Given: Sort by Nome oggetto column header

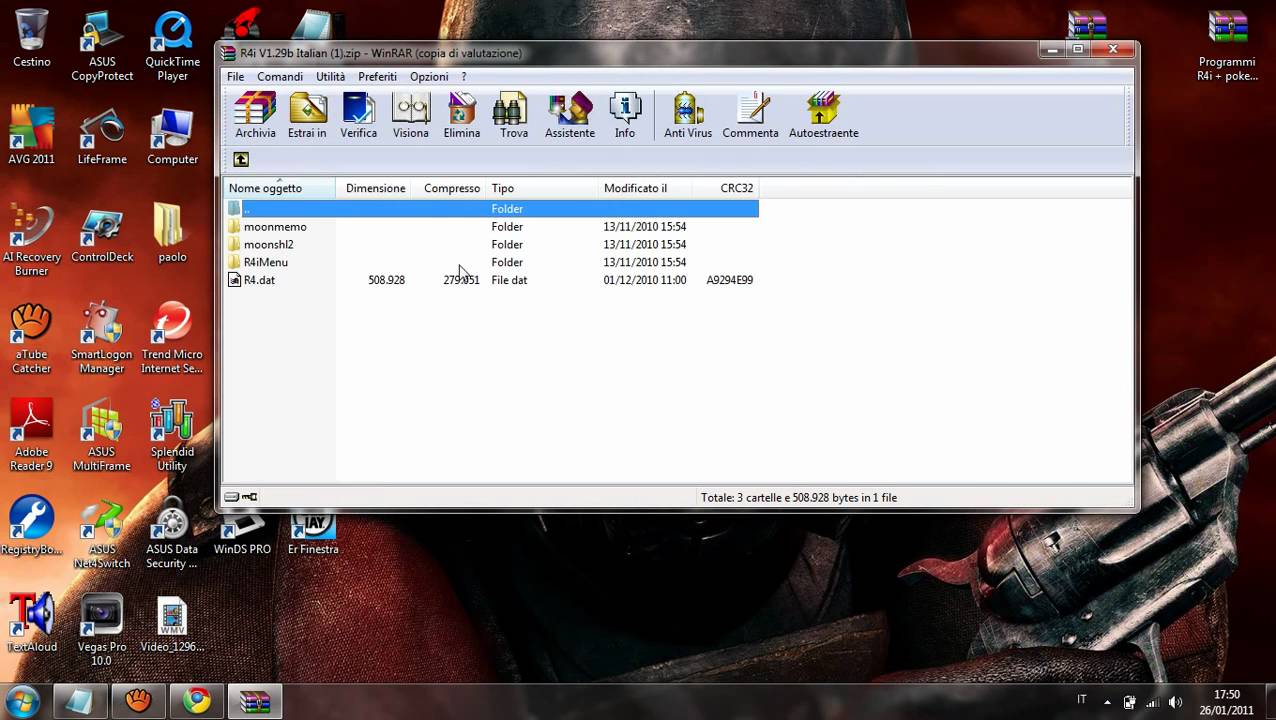Looking at the screenshot, I should [x=280, y=188].
